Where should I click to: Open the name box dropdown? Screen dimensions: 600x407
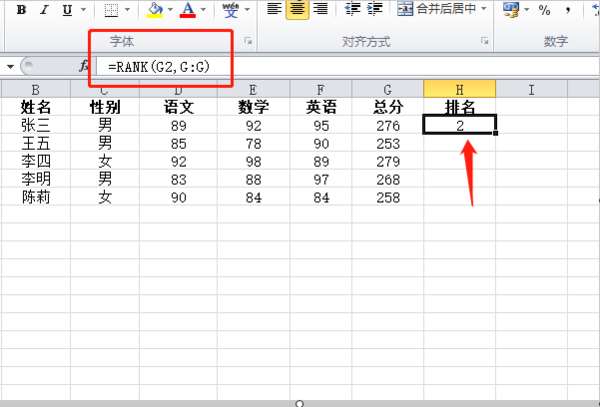(x=10, y=67)
